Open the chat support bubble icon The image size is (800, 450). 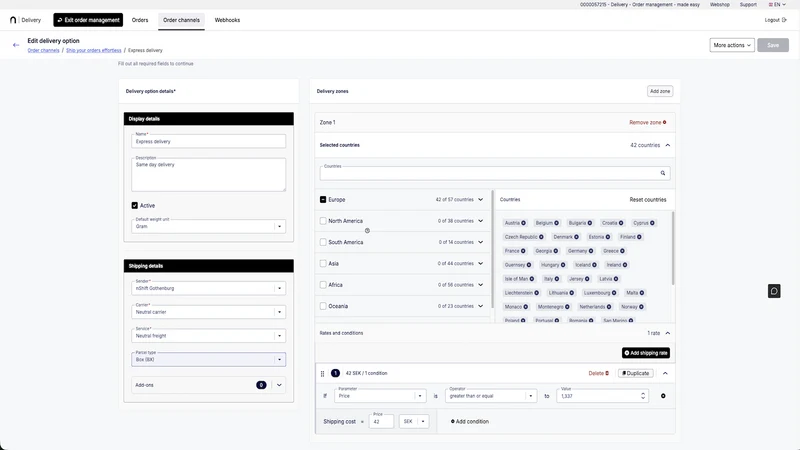tap(774, 291)
